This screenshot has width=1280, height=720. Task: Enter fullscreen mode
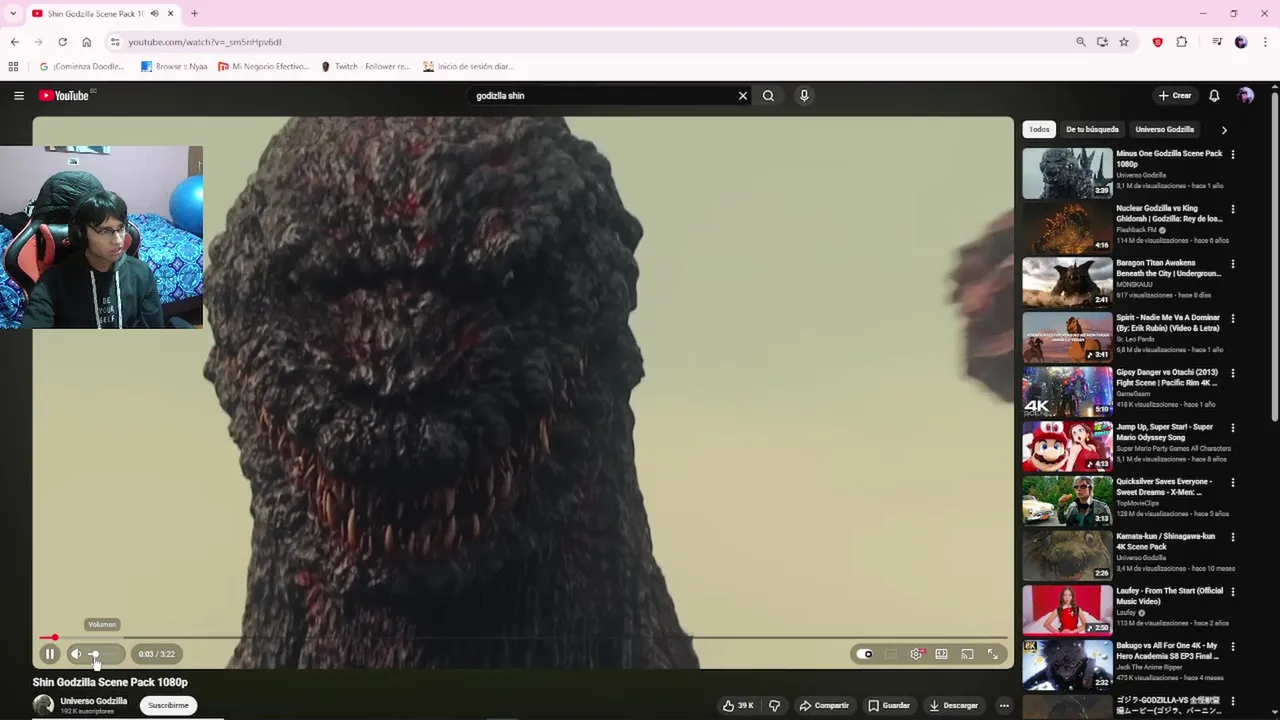pyautogui.click(x=993, y=654)
